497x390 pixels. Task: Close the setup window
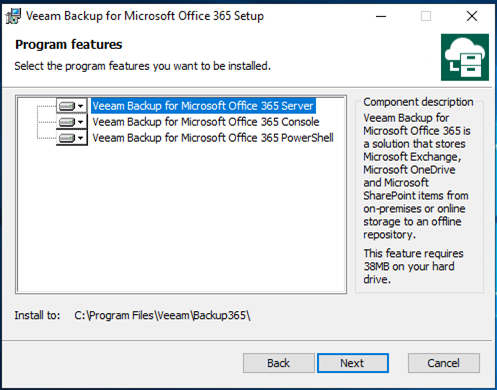[x=472, y=16]
